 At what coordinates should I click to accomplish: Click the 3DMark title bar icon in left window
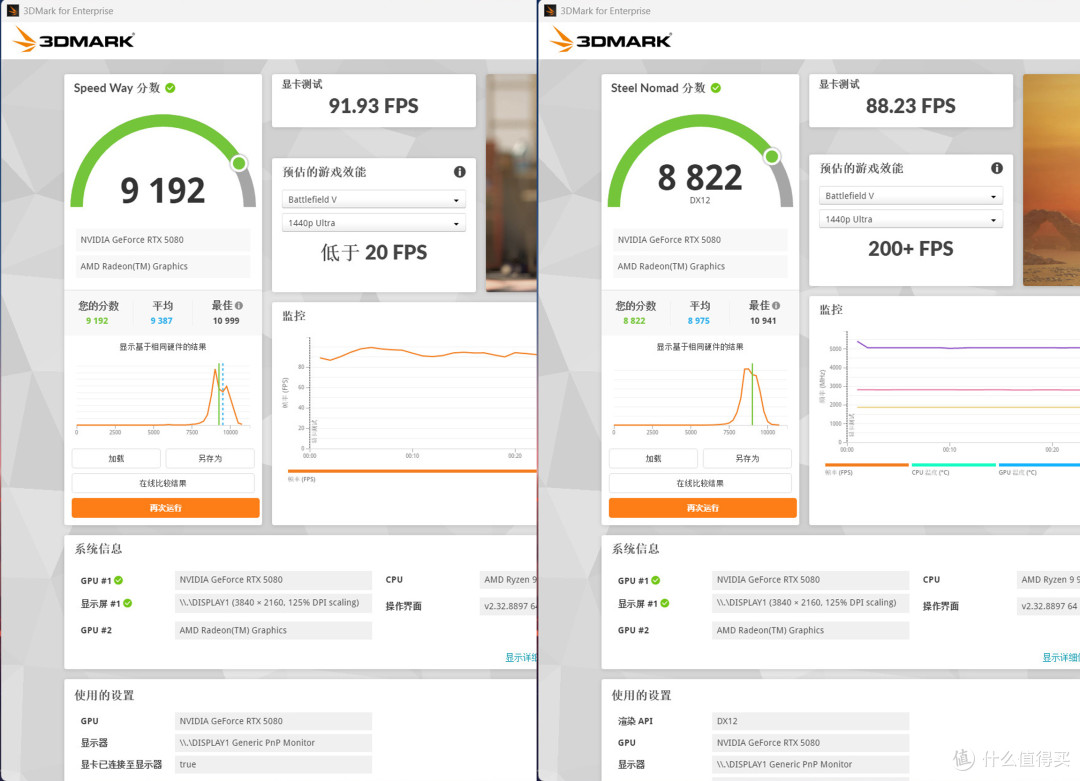tap(12, 10)
